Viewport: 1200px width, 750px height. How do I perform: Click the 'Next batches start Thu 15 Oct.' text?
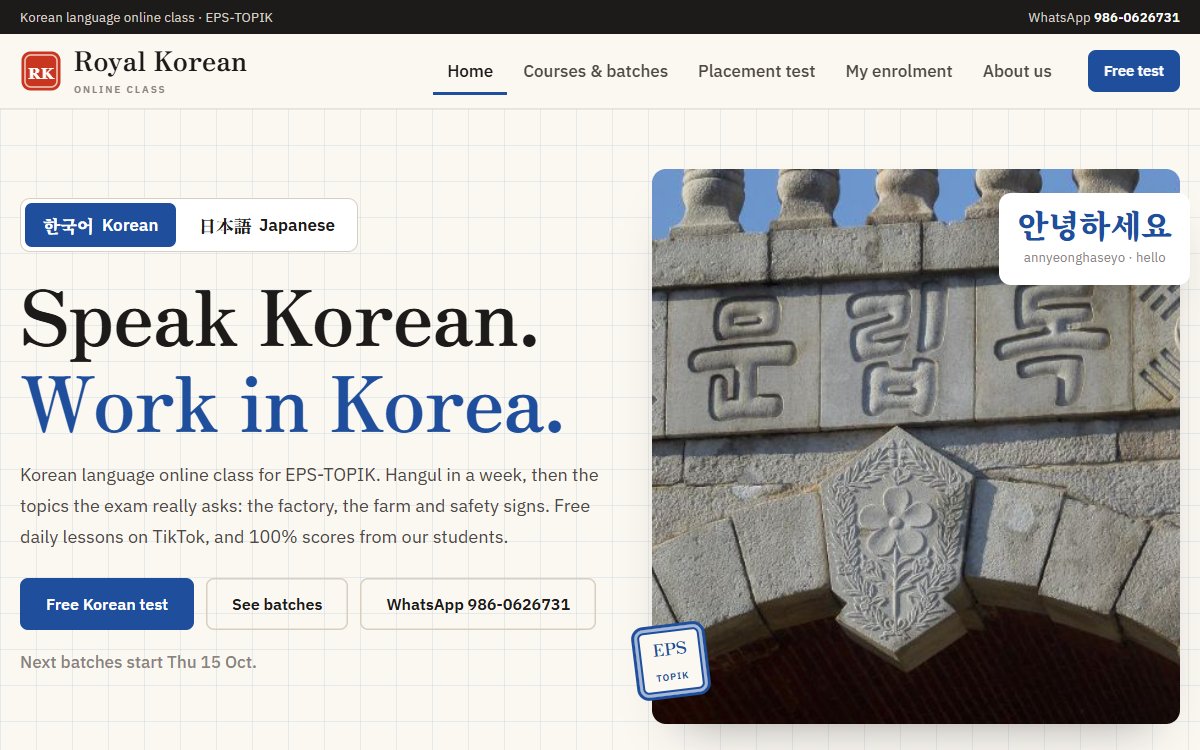[138, 662]
